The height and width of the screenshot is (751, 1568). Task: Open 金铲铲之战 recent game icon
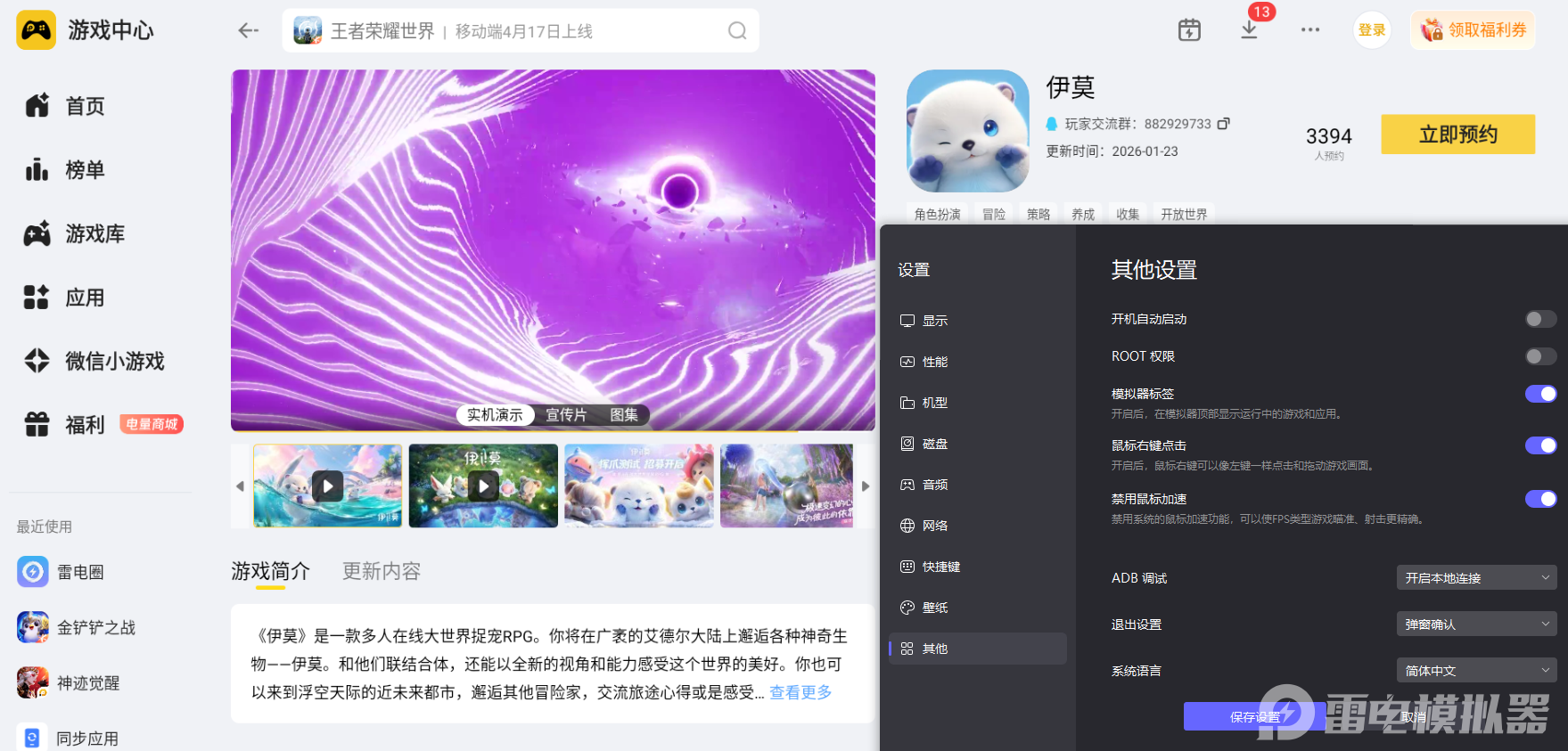[x=33, y=627]
